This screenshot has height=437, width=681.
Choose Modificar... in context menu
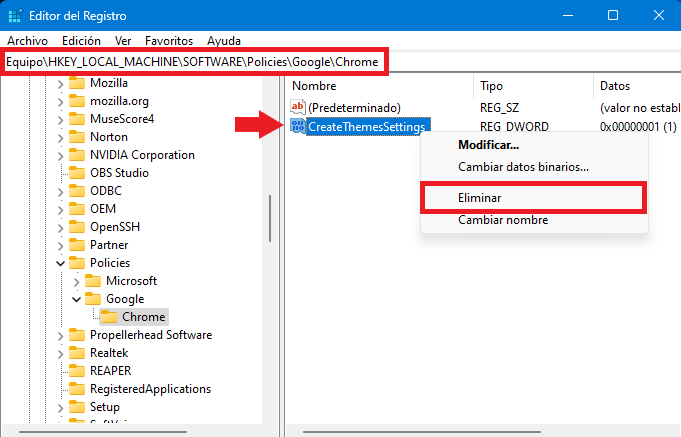[534, 145]
